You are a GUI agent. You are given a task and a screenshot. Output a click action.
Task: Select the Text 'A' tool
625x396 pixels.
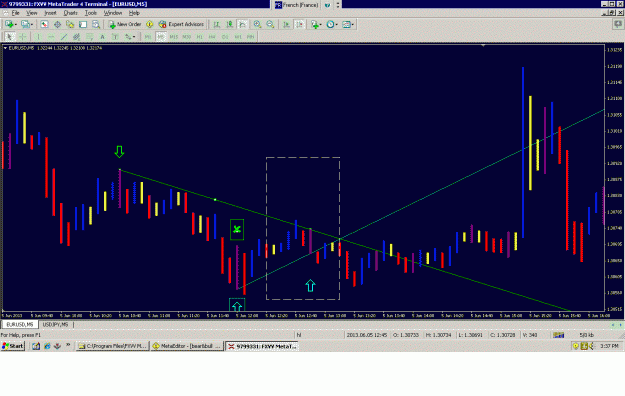(102, 37)
